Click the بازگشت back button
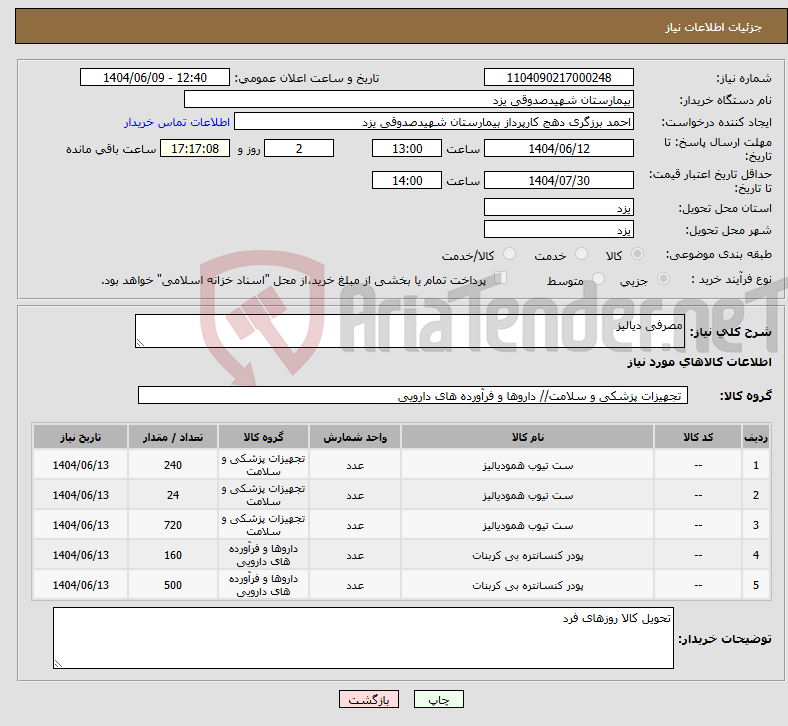Viewport: 788px width, 726px height. 368,699
